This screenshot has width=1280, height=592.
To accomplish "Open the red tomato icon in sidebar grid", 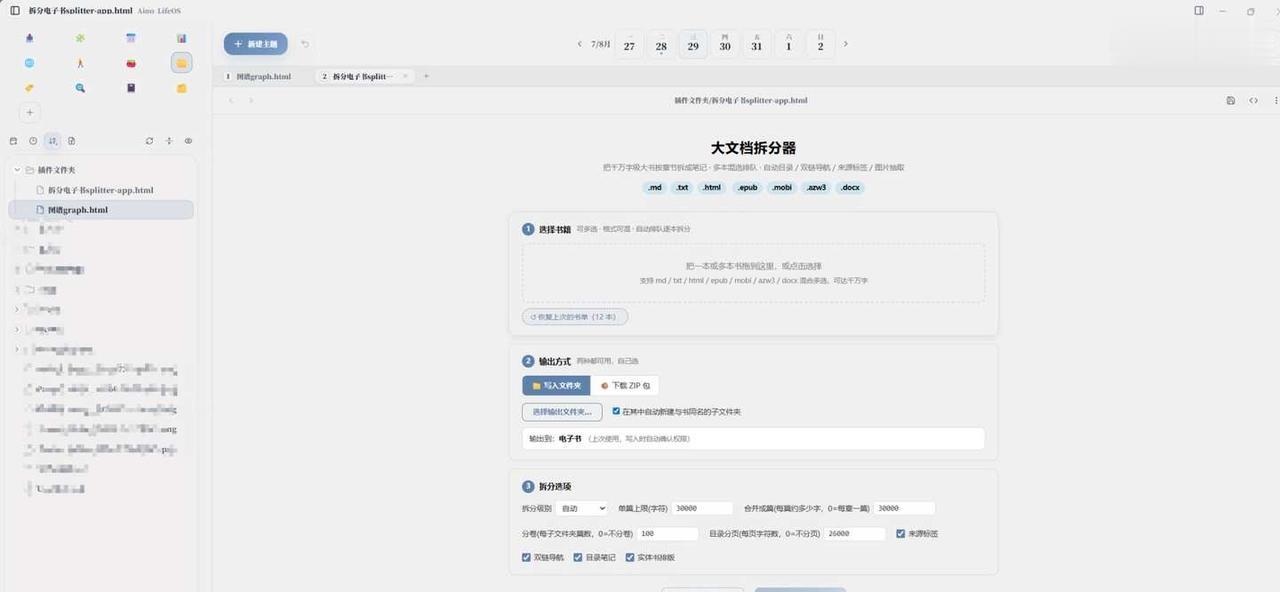I will pyautogui.click(x=131, y=63).
